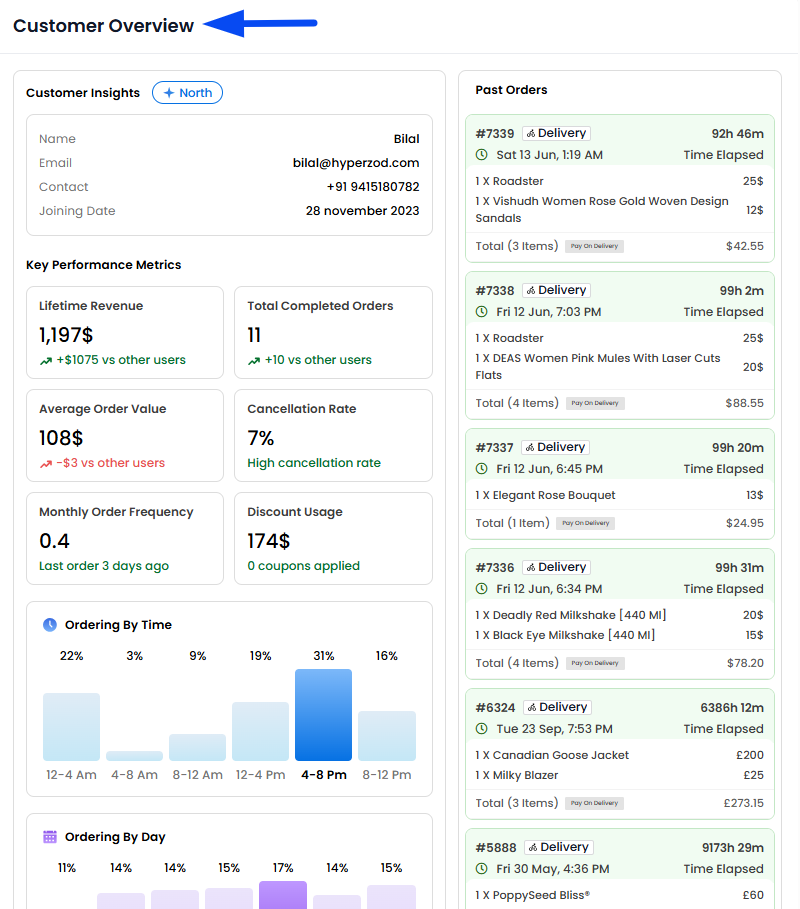Select the 12-4 Am bar in Ordering By Time
The width and height of the screenshot is (800, 909).
click(x=71, y=727)
